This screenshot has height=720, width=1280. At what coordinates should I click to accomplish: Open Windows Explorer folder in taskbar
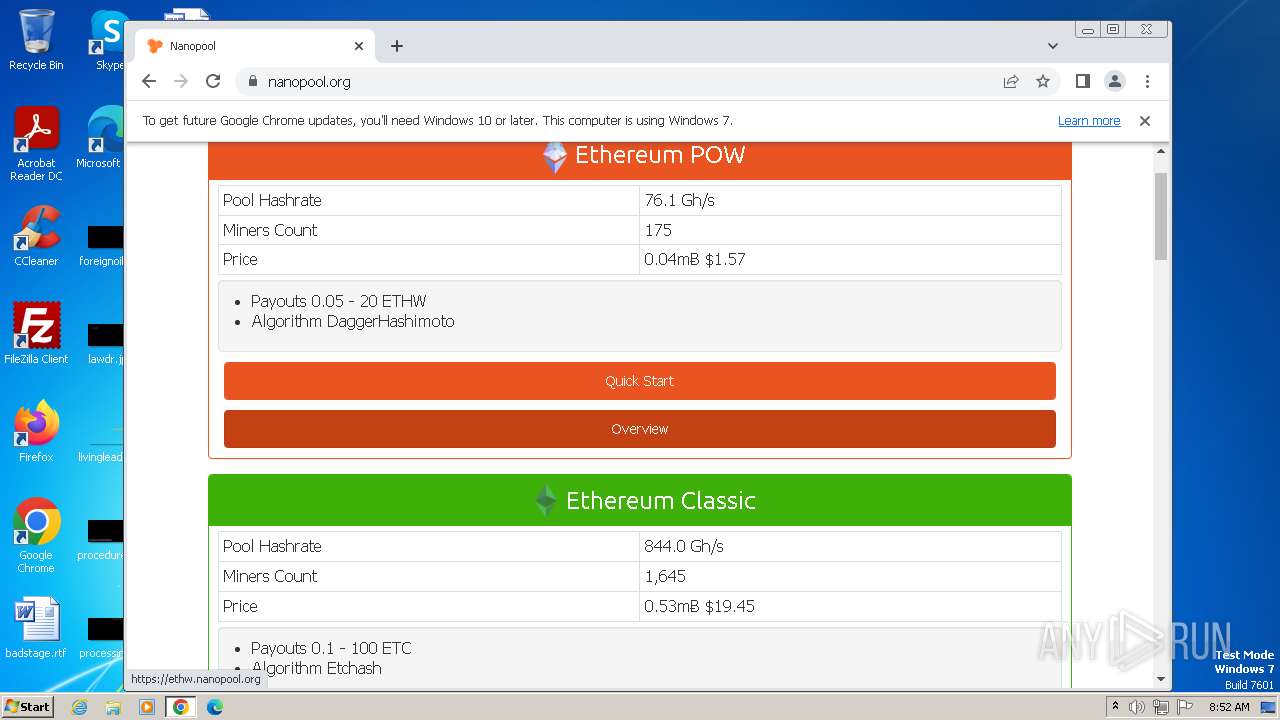113,707
